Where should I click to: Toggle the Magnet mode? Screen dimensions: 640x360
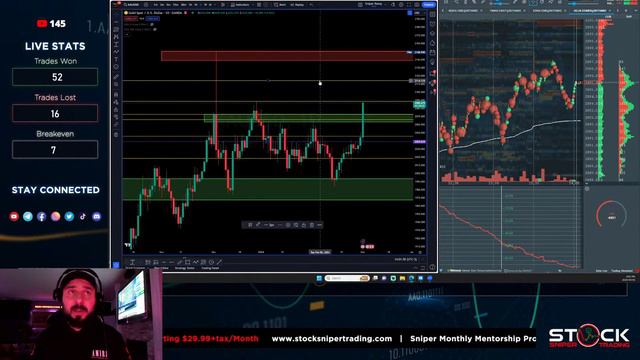click(x=116, y=95)
